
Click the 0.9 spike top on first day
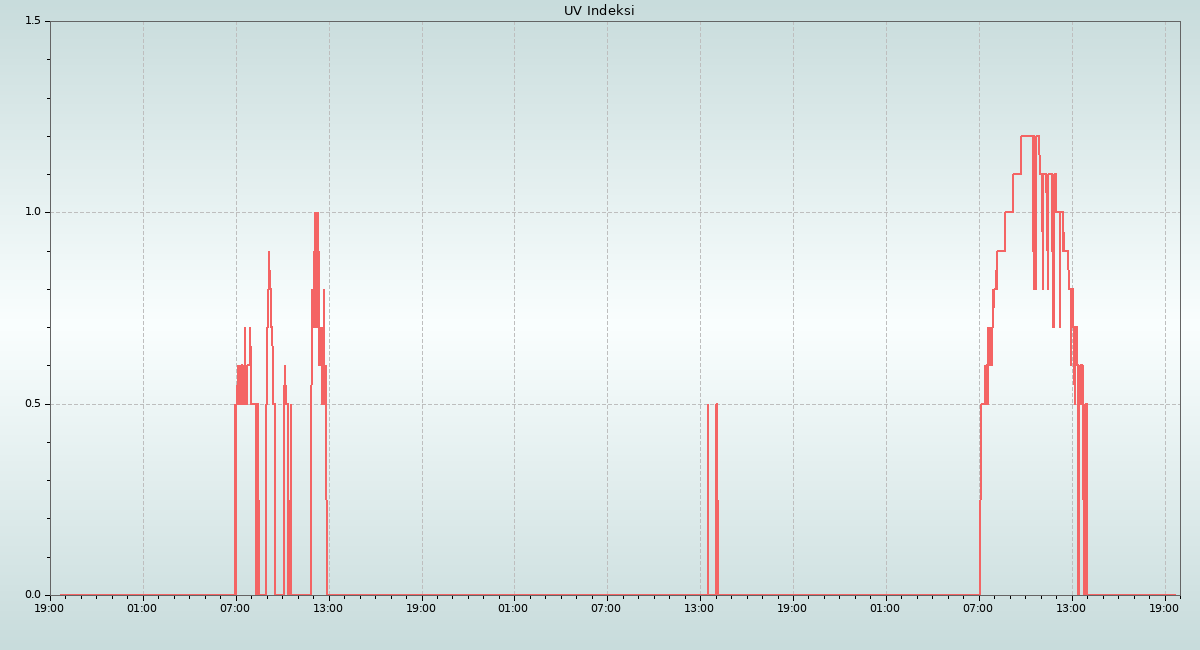(268, 252)
